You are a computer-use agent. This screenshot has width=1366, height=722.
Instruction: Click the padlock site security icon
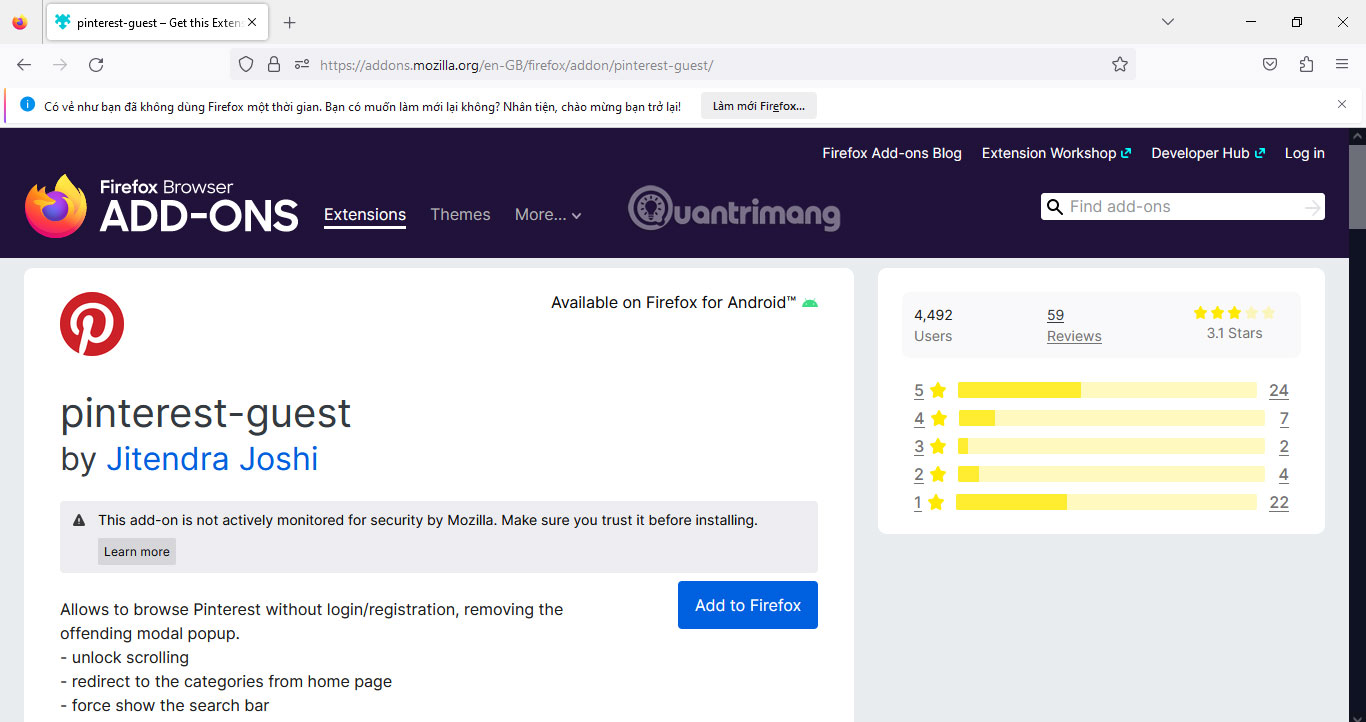coord(274,64)
